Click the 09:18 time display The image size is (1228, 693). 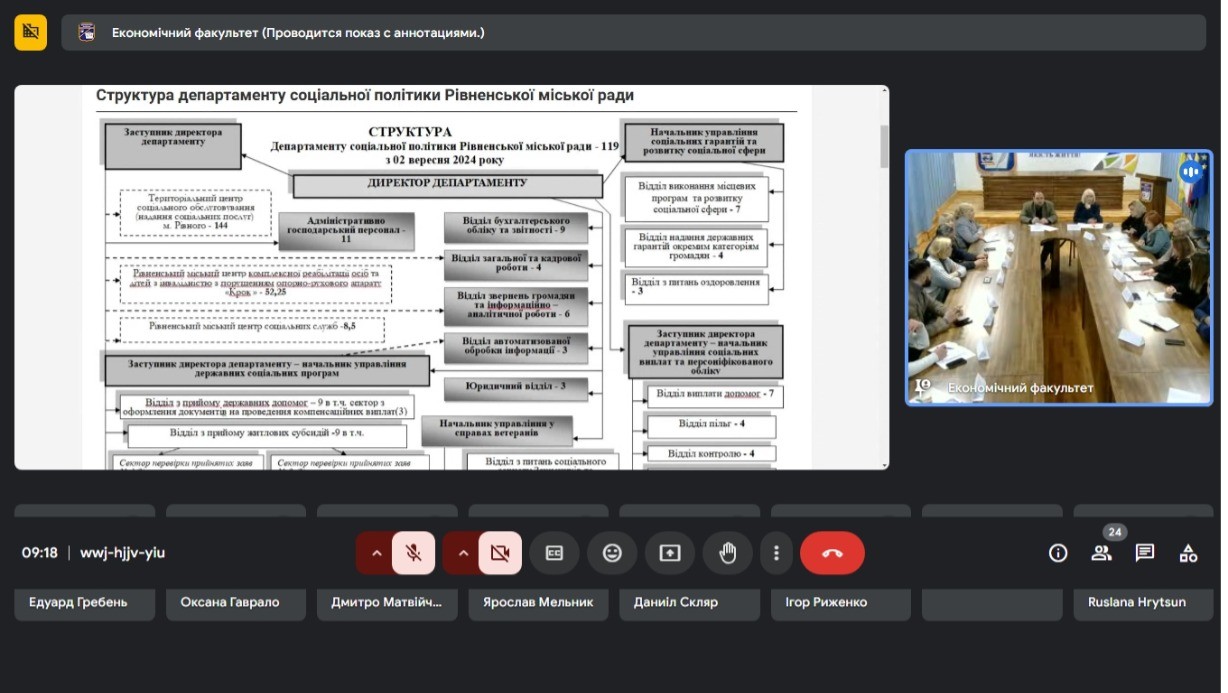coord(40,553)
